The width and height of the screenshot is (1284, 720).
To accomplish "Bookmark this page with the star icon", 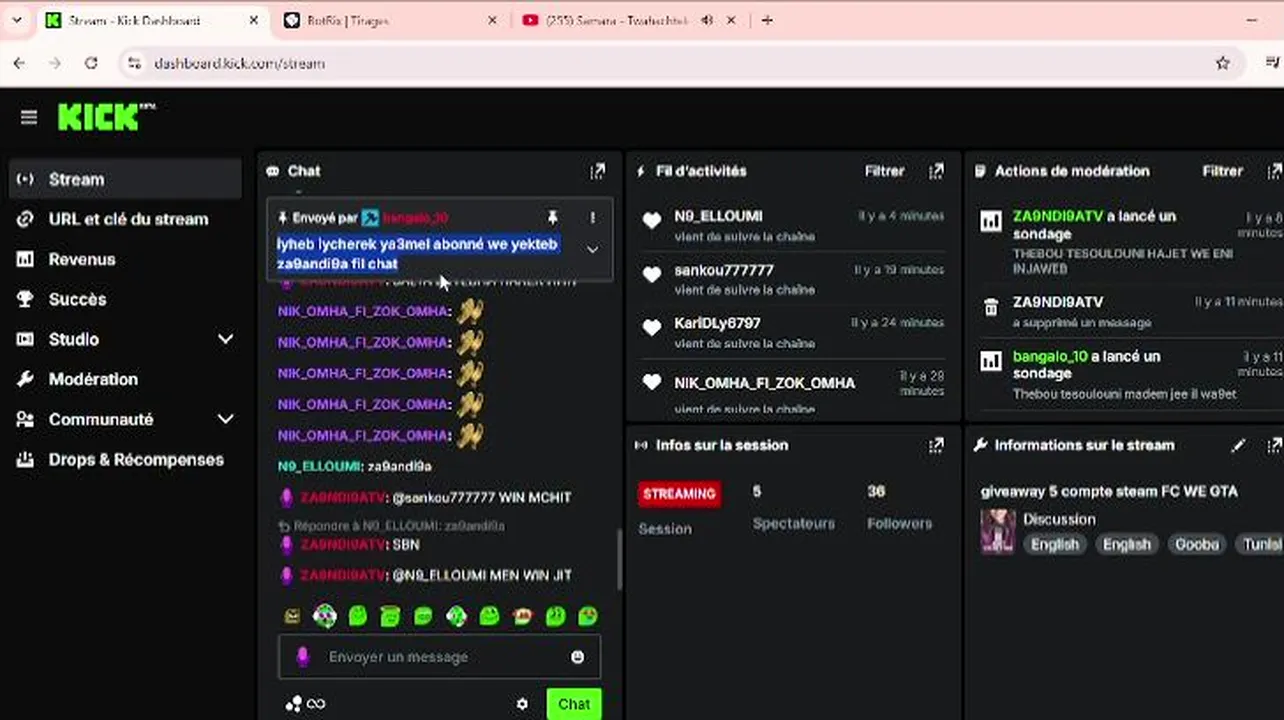I will pos(1222,63).
